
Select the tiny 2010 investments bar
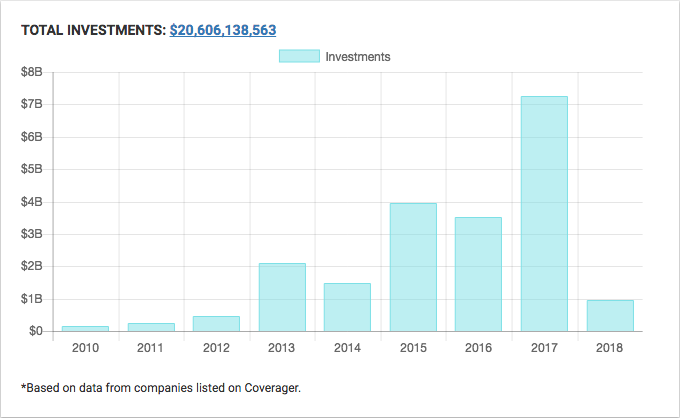click(85, 328)
